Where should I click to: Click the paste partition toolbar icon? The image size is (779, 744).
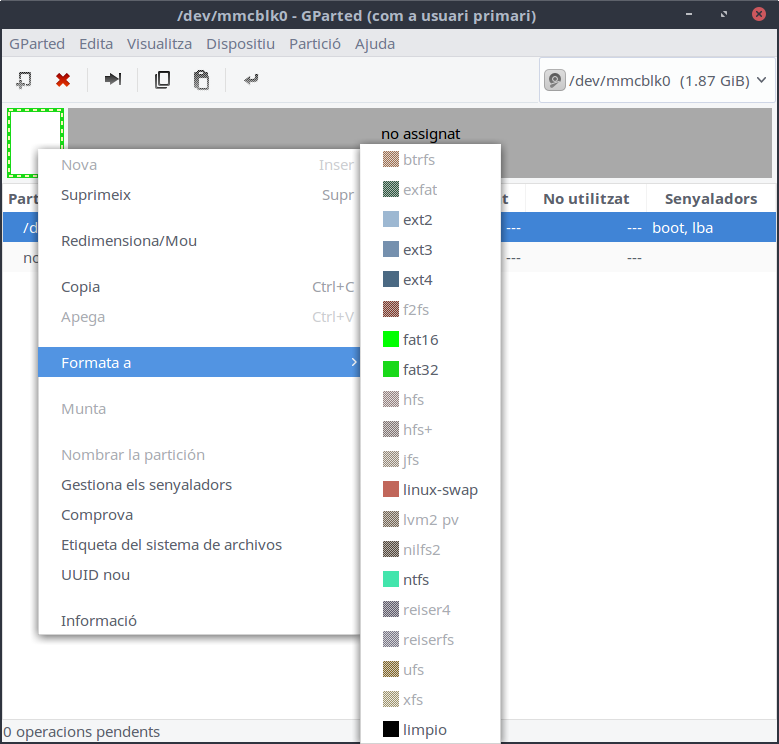(201, 79)
